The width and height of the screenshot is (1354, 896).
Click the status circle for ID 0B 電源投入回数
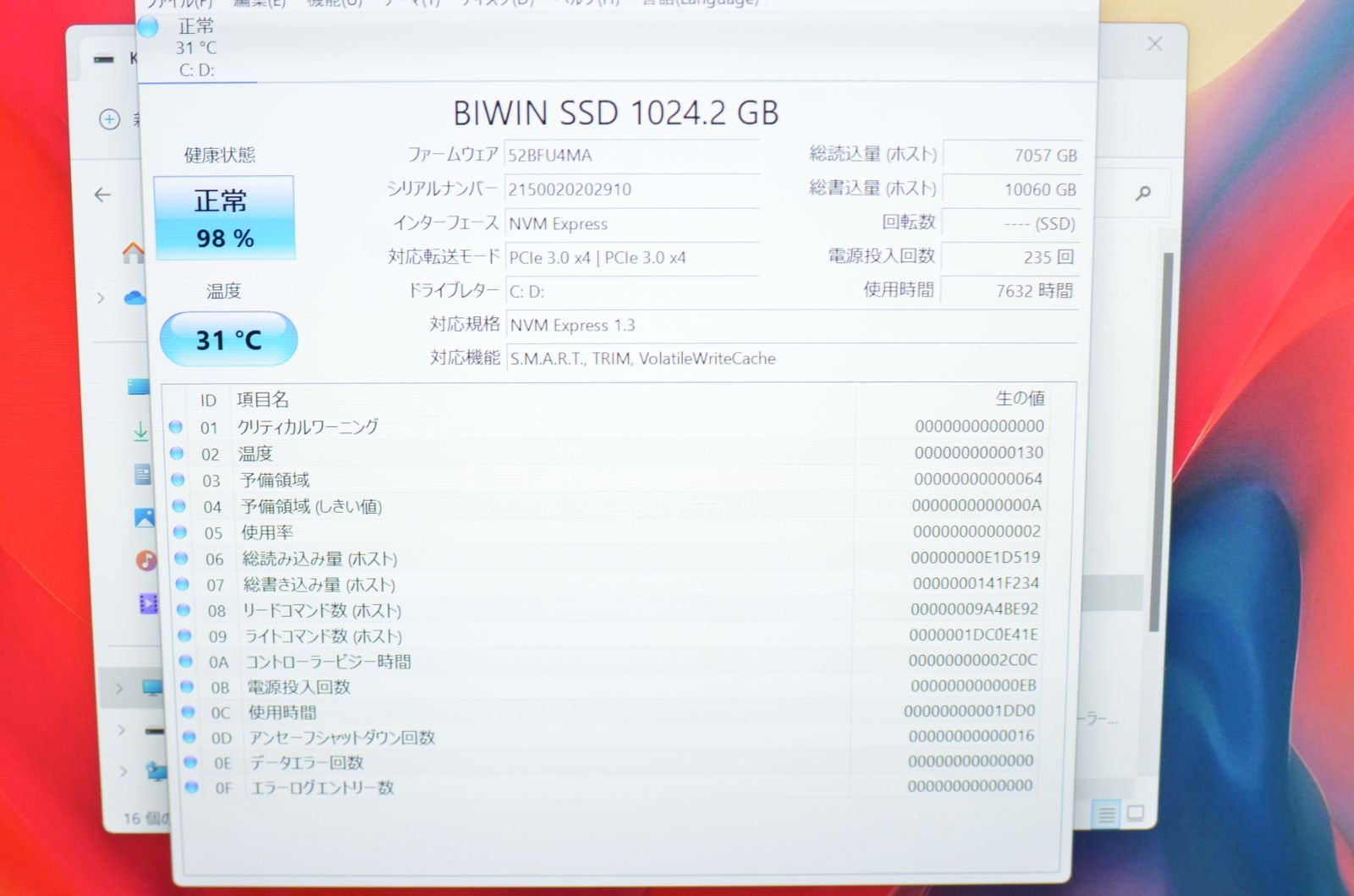click(187, 686)
